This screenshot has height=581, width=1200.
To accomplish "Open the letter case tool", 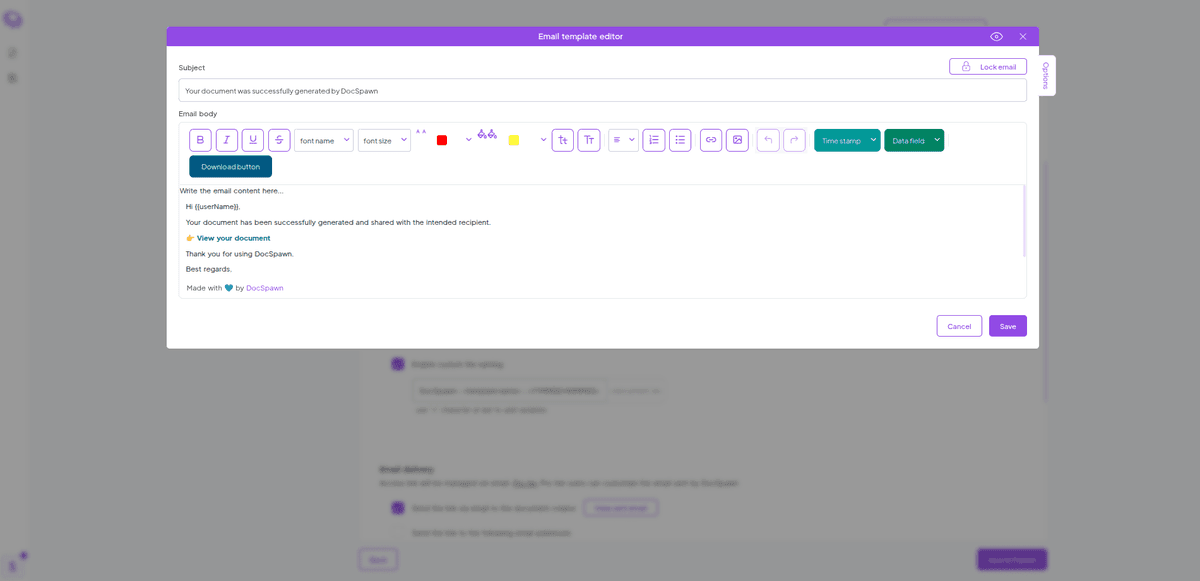I will [589, 139].
